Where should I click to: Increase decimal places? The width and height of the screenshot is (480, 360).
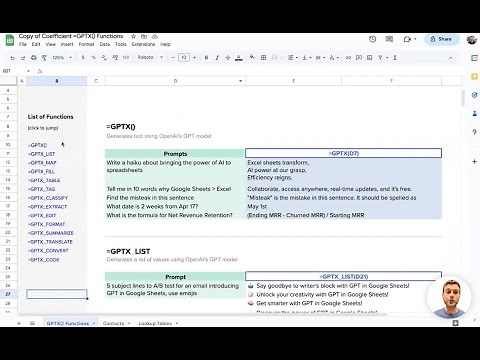coord(115,58)
